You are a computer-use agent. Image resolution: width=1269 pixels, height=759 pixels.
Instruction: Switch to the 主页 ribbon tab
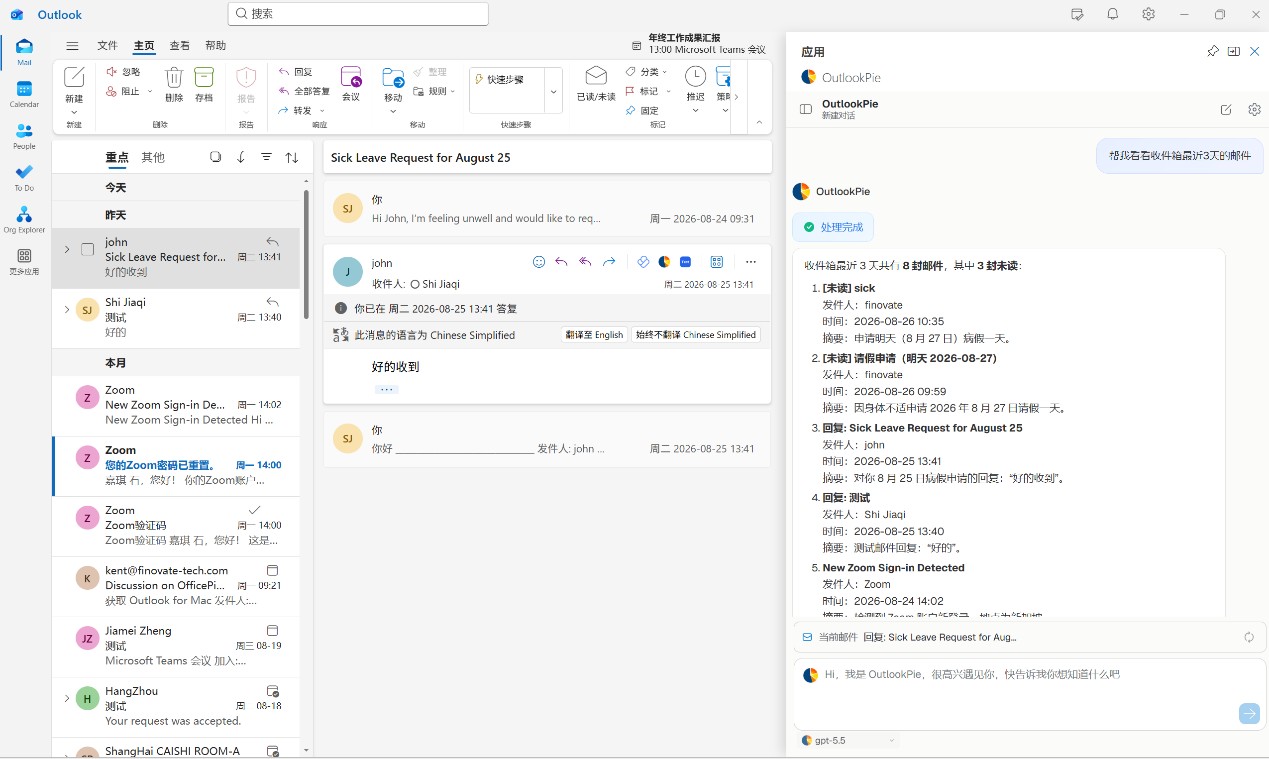click(x=144, y=46)
